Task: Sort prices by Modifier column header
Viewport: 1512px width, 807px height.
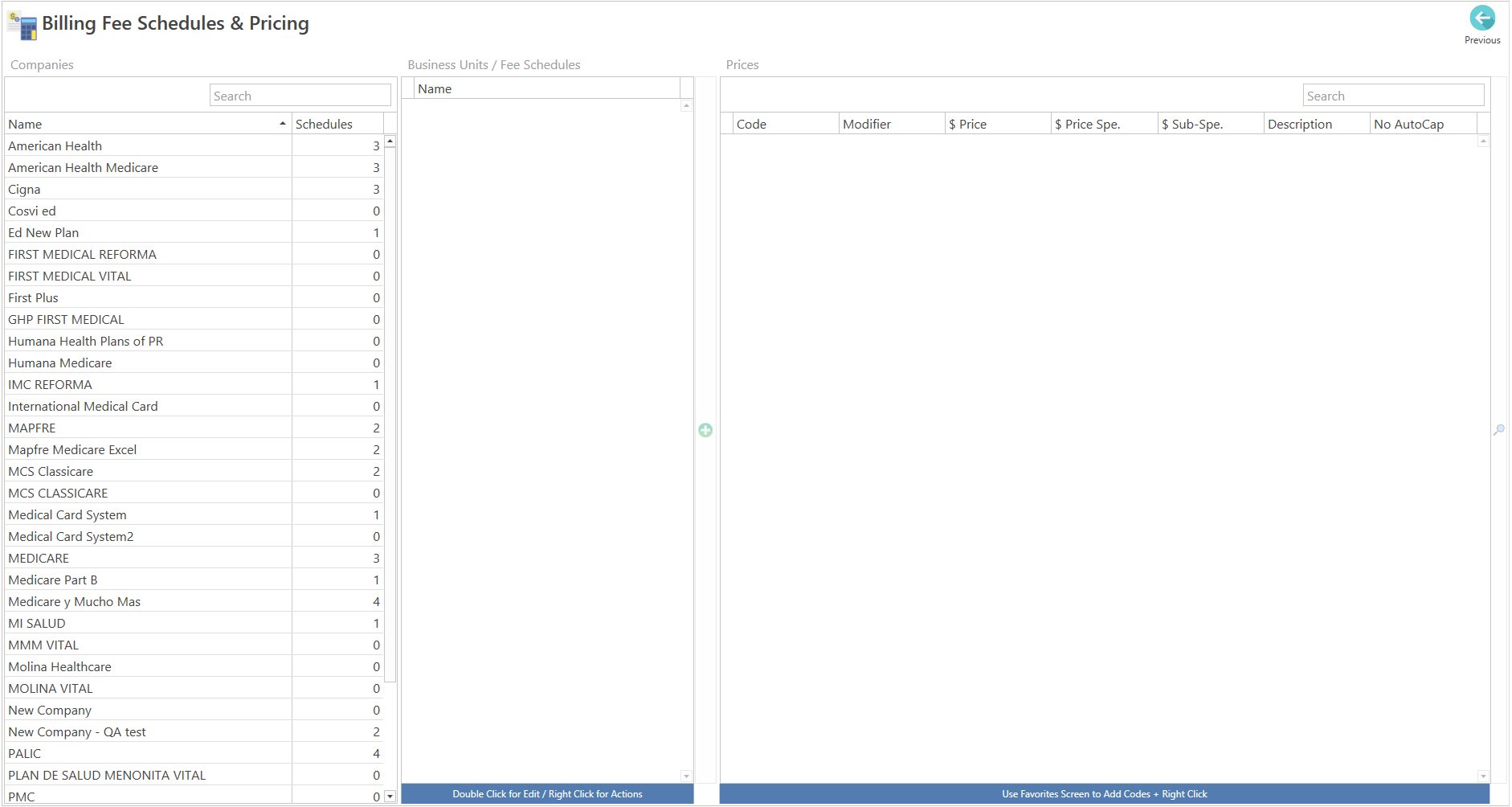Action: point(892,124)
